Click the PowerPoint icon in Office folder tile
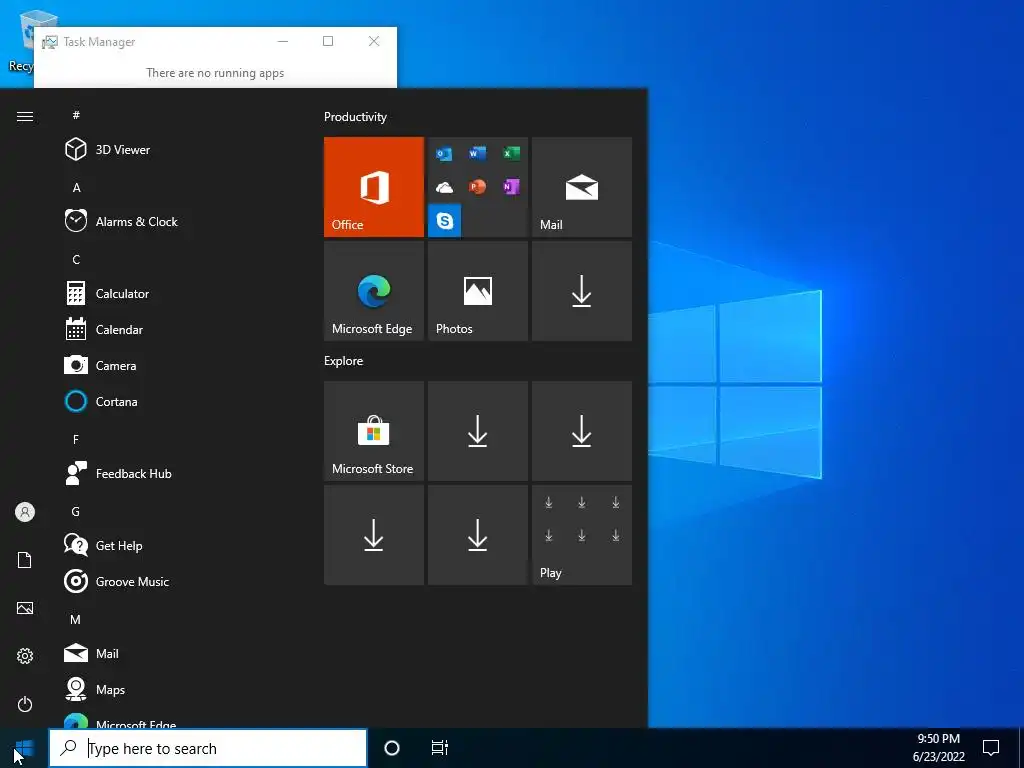Screen dimensions: 1024x768 [477, 187]
